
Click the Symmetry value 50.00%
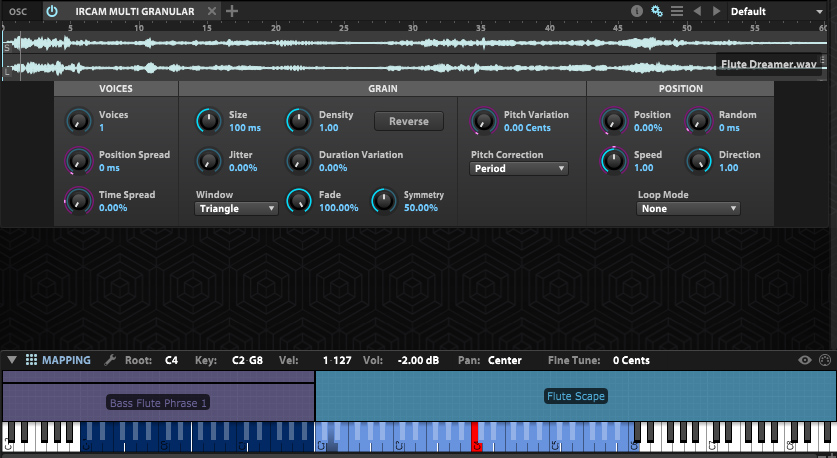[x=421, y=208]
